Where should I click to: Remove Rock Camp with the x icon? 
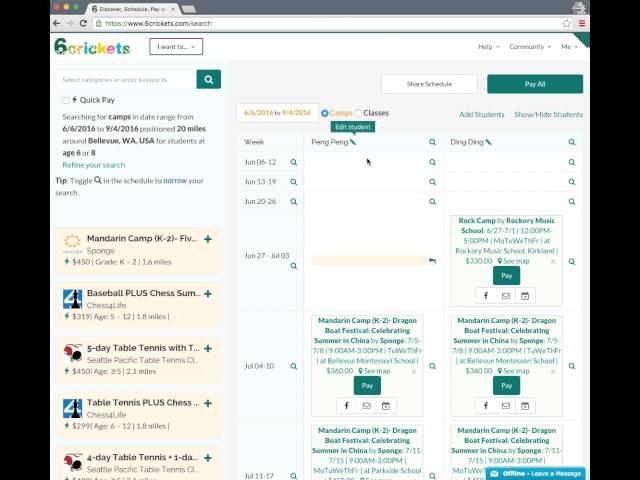click(x=553, y=262)
